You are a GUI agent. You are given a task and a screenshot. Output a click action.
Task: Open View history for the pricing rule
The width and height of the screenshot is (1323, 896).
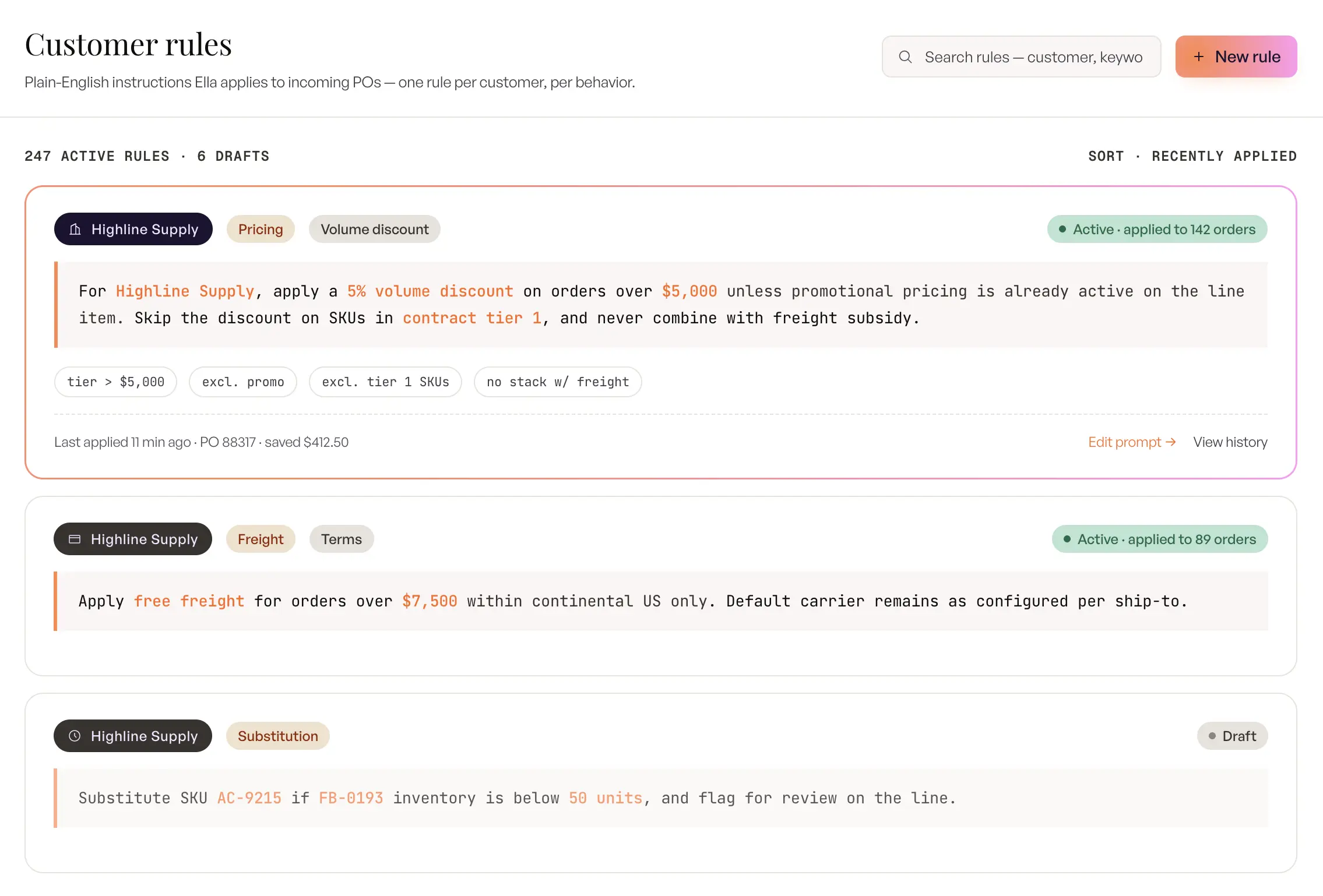tap(1230, 442)
